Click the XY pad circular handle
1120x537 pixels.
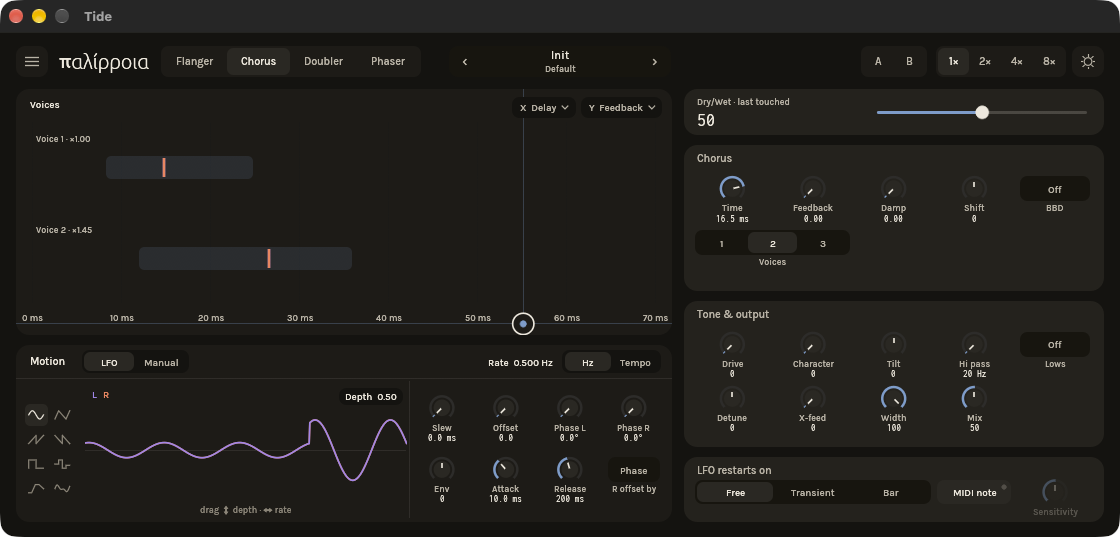pos(524,324)
